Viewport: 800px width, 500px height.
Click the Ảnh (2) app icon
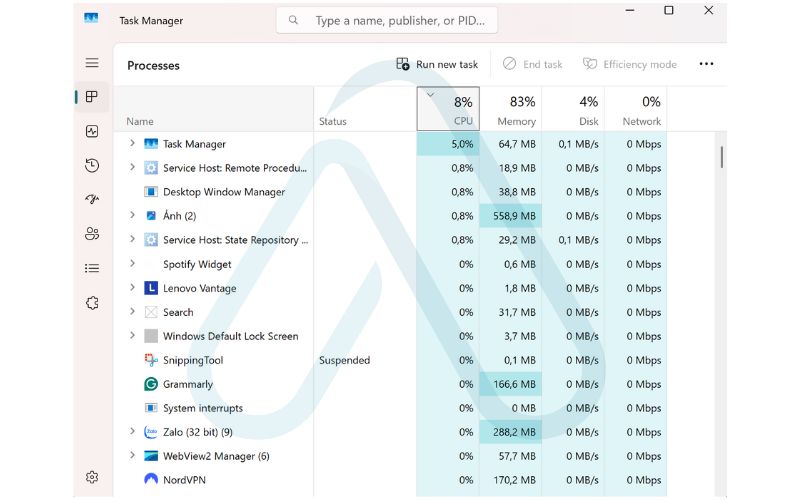coord(151,216)
